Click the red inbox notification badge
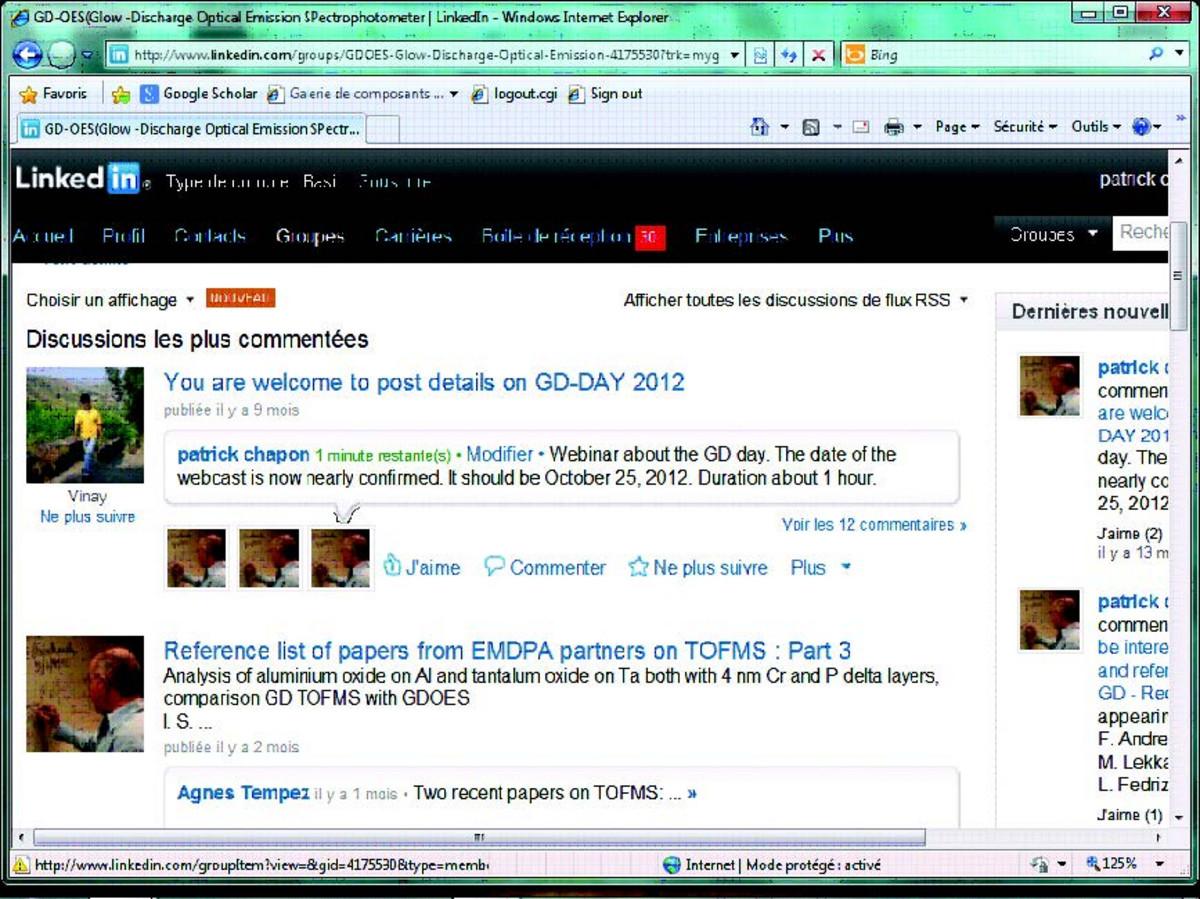This screenshot has width=1200, height=899. point(650,237)
